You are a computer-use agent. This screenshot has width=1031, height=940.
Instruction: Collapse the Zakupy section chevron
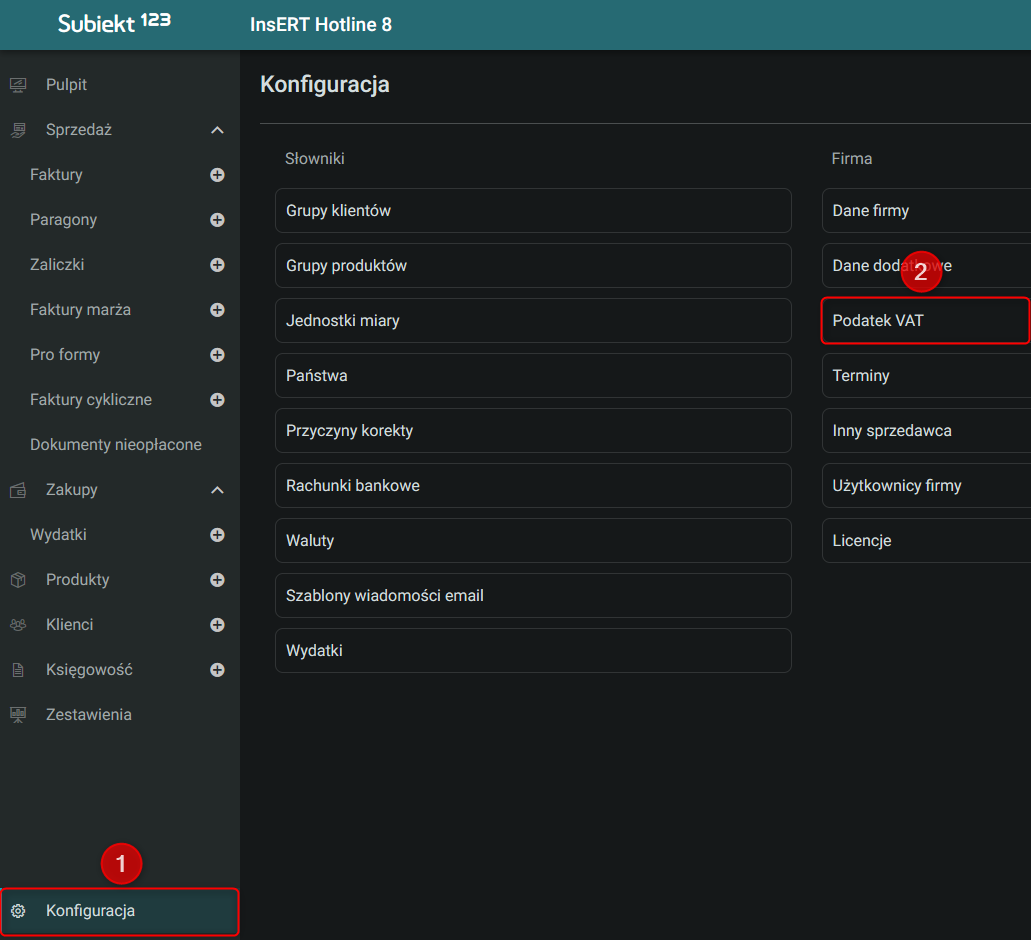pos(217,490)
